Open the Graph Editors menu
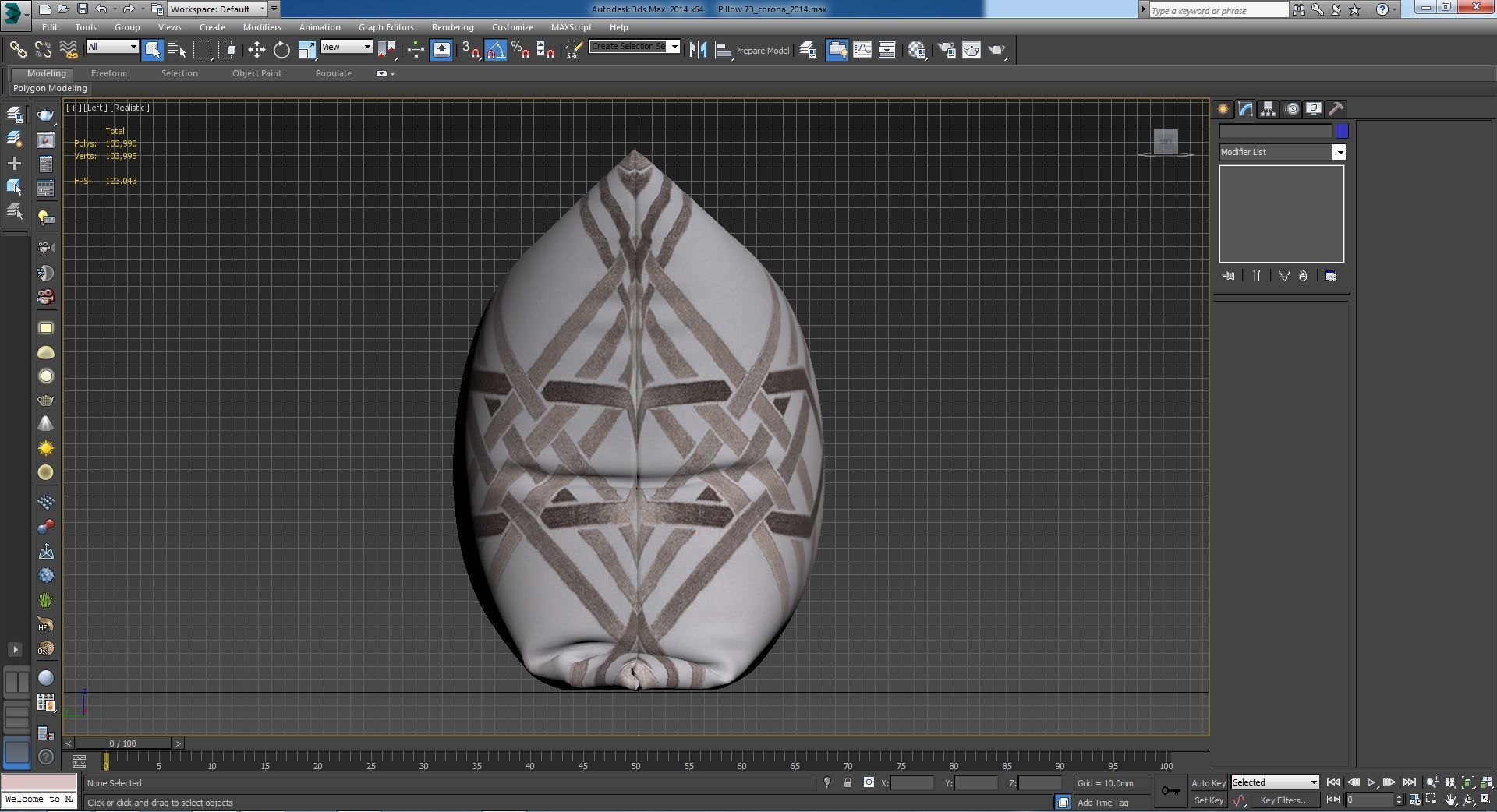This screenshot has width=1497, height=812. [386, 27]
